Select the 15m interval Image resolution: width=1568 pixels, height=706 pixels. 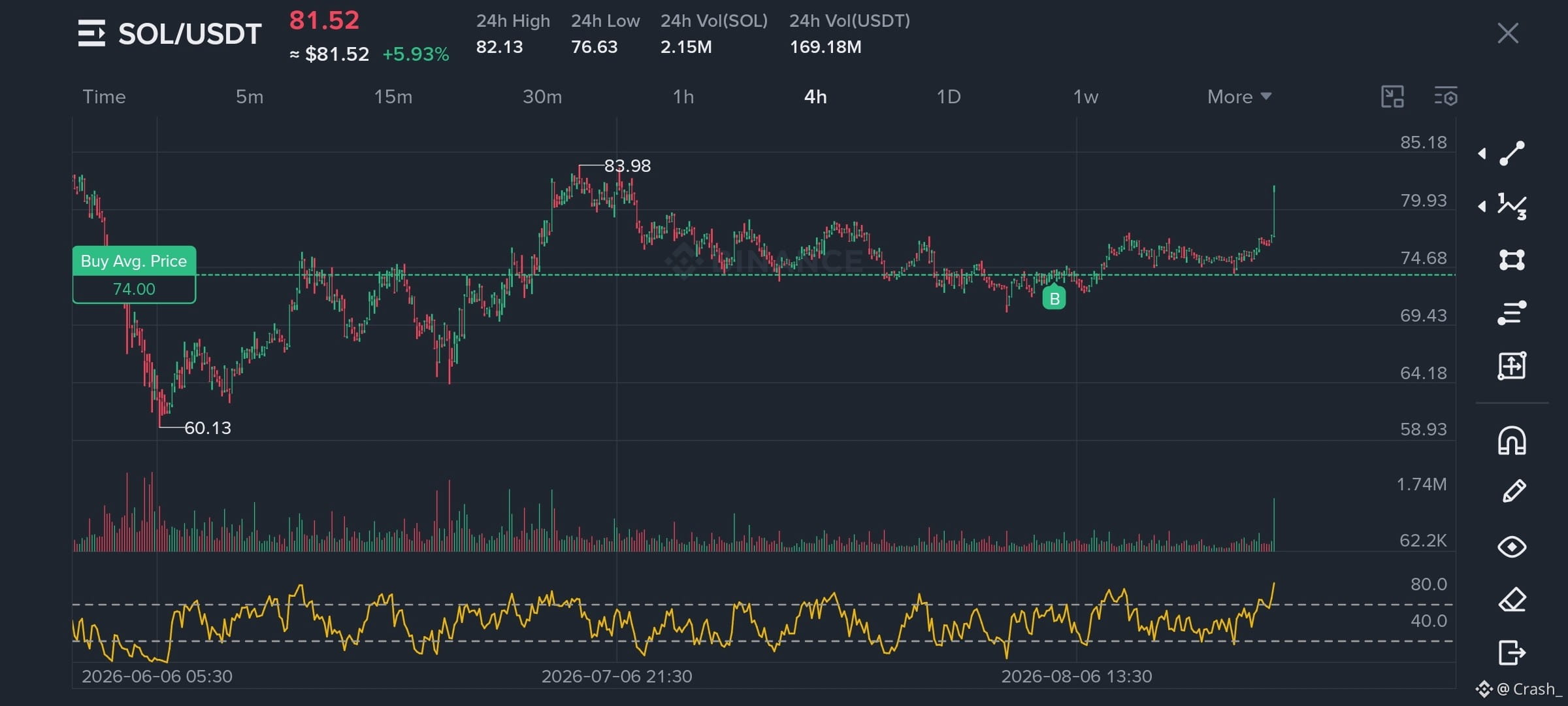(x=393, y=97)
